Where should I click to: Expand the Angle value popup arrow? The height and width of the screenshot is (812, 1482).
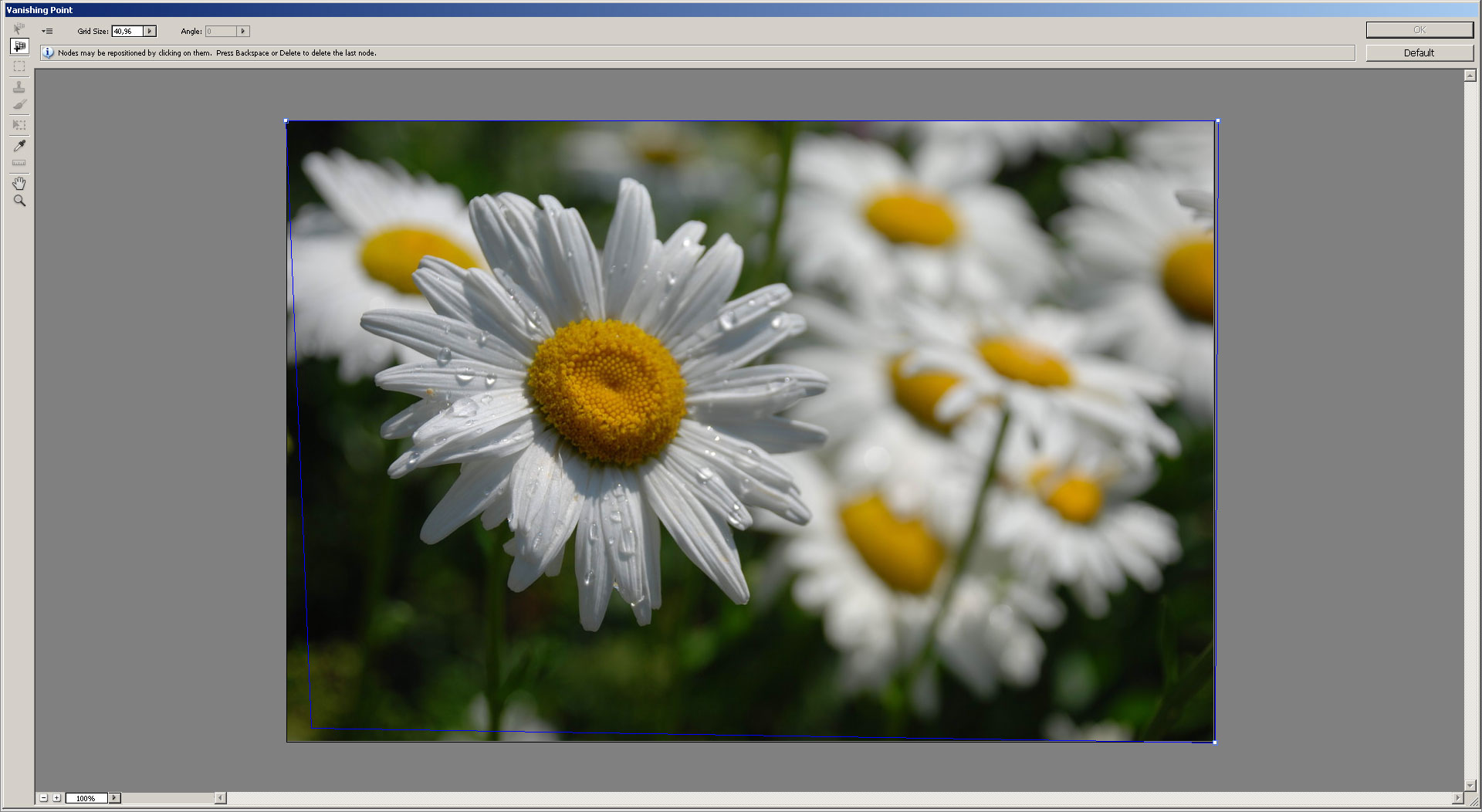tap(243, 32)
